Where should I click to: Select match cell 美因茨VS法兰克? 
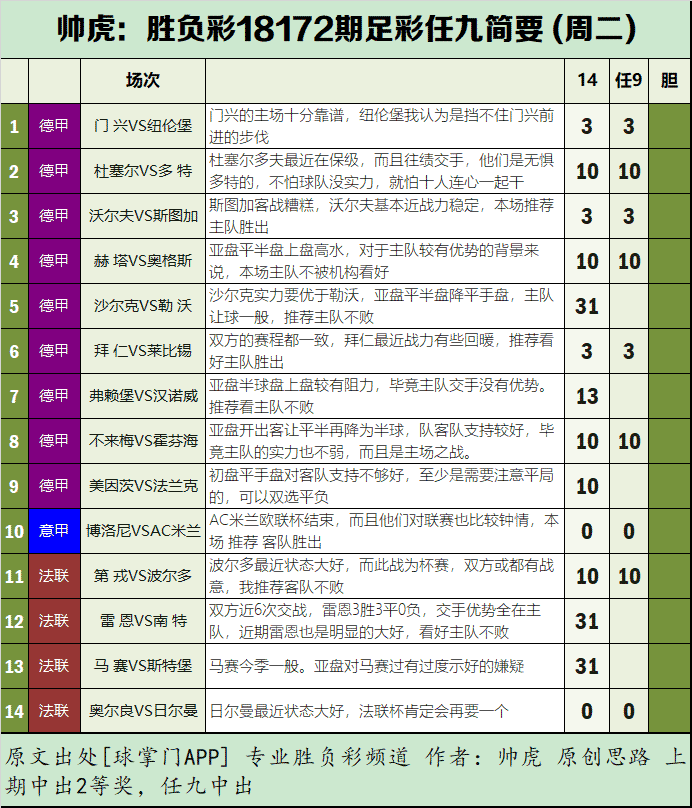tap(143, 486)
